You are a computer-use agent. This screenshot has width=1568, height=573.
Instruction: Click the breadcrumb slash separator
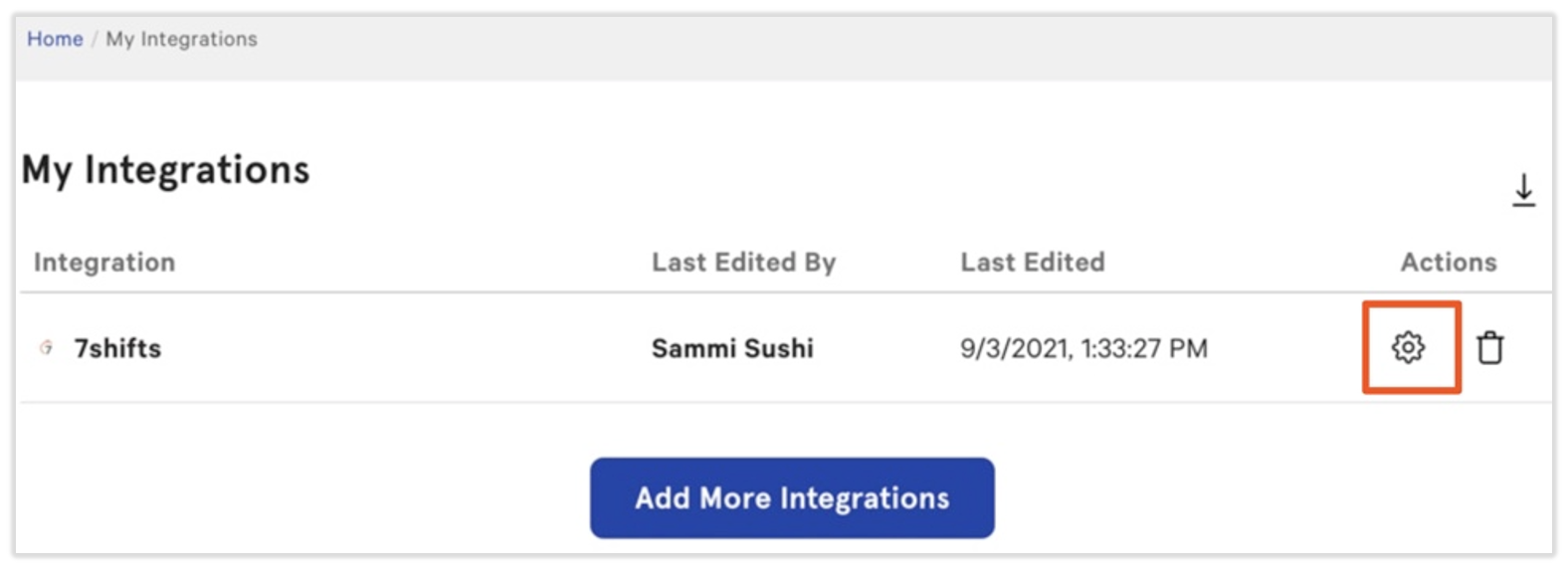[x=95, y=39]
